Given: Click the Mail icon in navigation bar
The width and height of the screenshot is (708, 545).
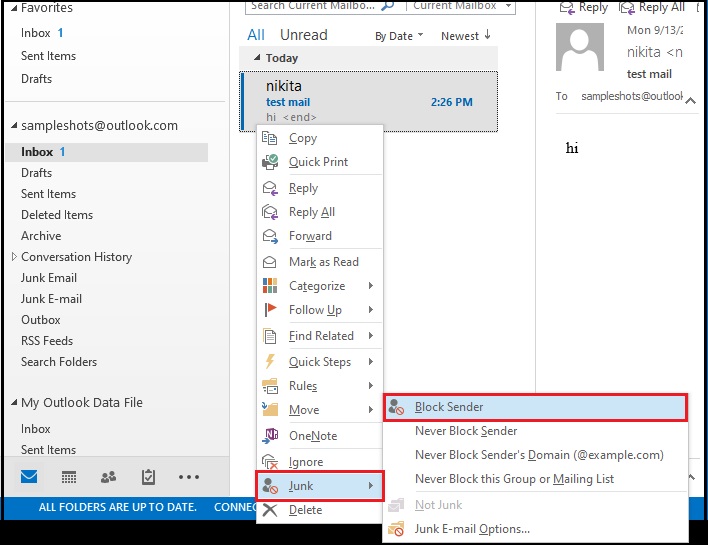Looking at the screenshot, I should (x=30, y=477).
